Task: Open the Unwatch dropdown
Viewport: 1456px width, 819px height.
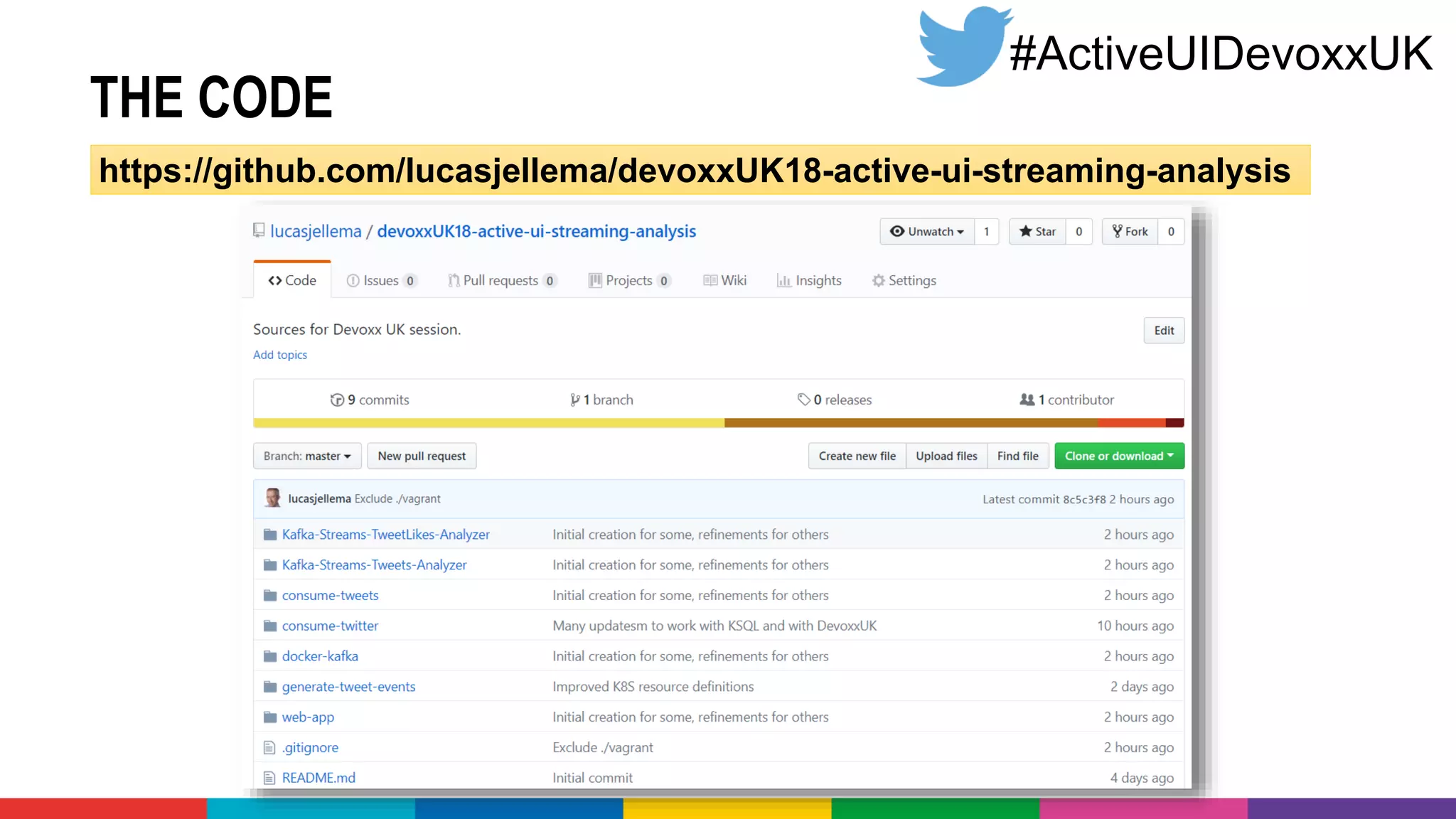Action: [927, 232]
